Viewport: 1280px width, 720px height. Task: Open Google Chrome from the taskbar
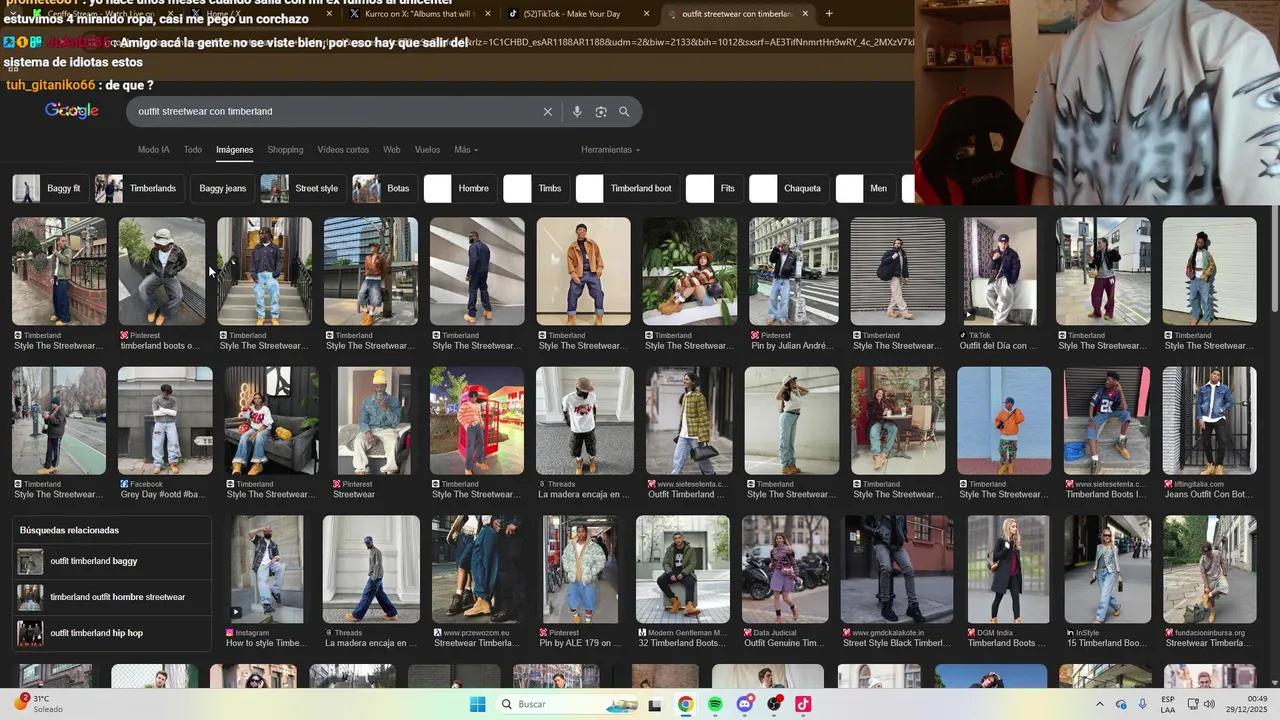coord(685,704)
